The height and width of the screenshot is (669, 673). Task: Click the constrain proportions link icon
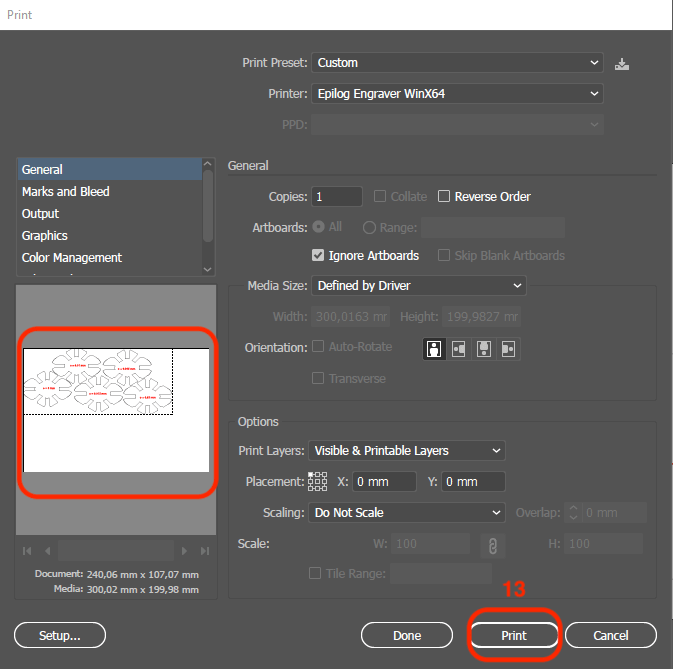point(491,545)
